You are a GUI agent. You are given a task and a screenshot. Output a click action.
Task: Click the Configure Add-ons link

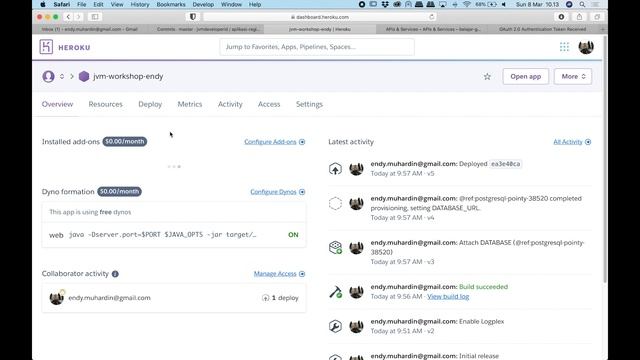pyautogui.click(x=270, y=142)
